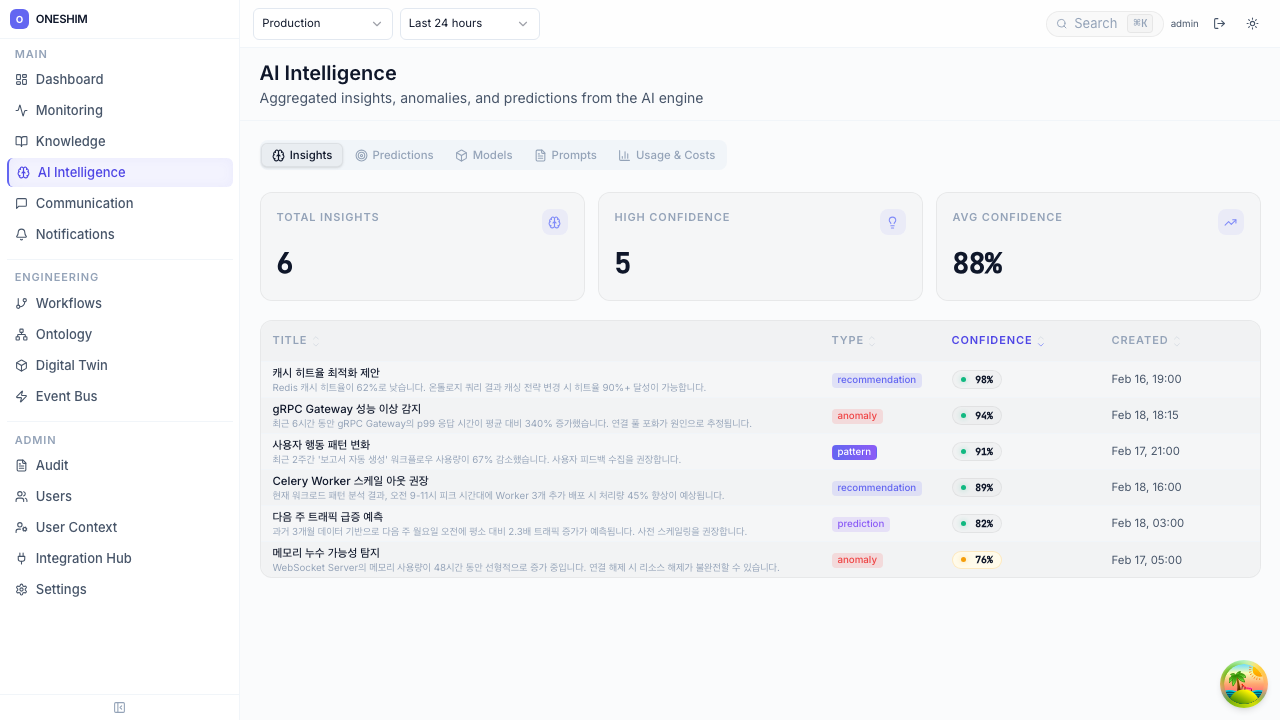Click the brain icon on Total Insights card

(x=555, y=222)
